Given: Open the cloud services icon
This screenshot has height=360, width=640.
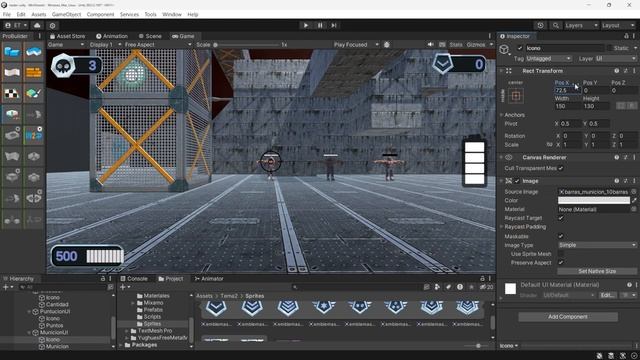Looking at the screenshot, I should tap(37, 25).
